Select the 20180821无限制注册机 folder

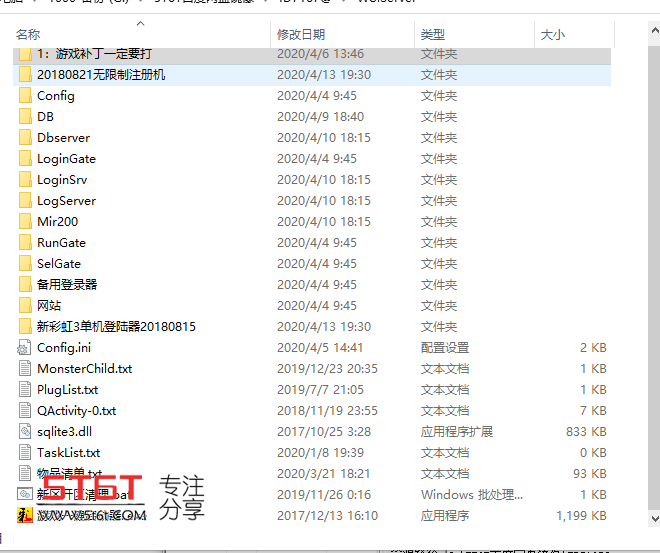pos(311,75)
